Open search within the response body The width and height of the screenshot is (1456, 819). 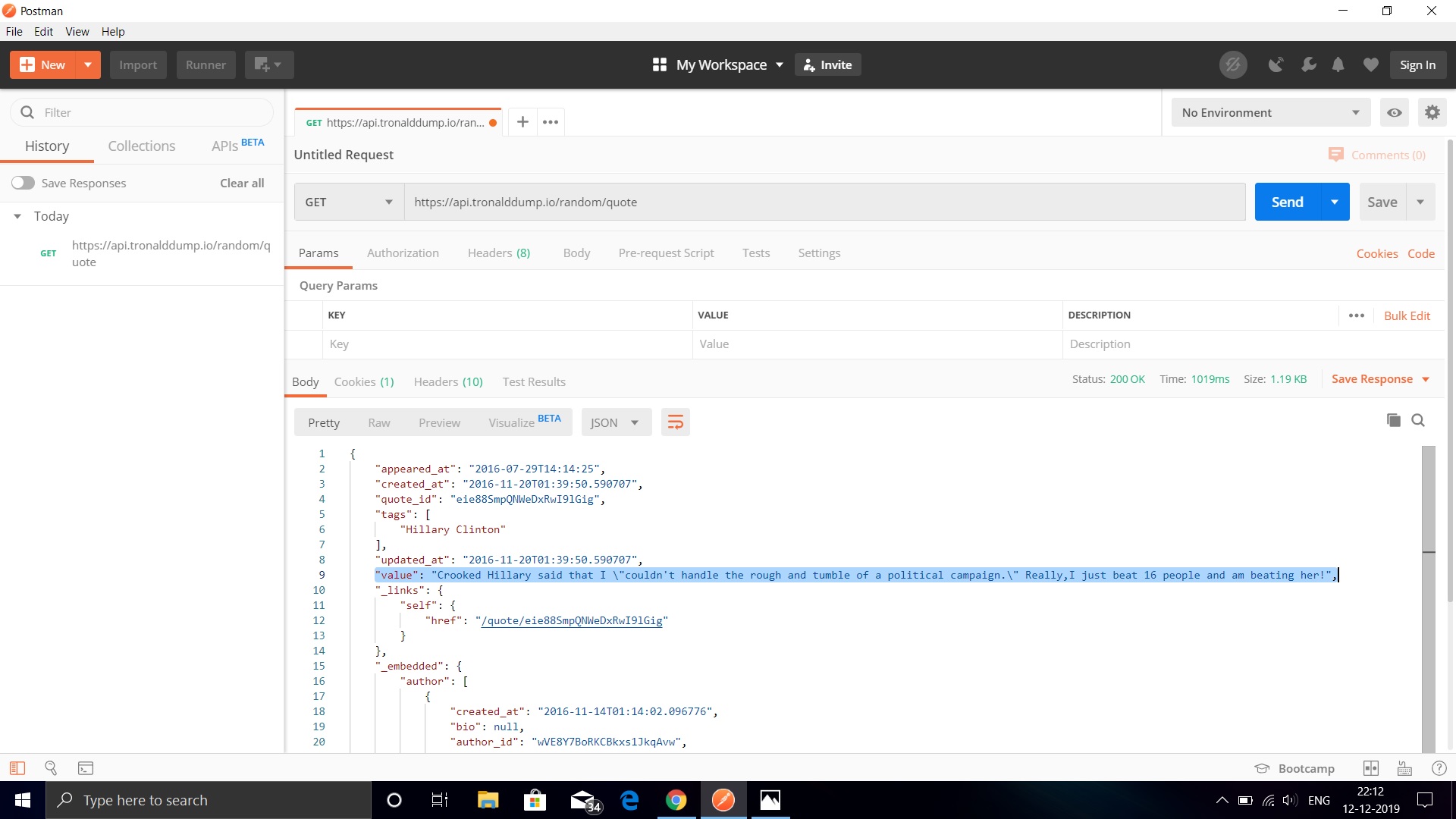point(1418,420)
